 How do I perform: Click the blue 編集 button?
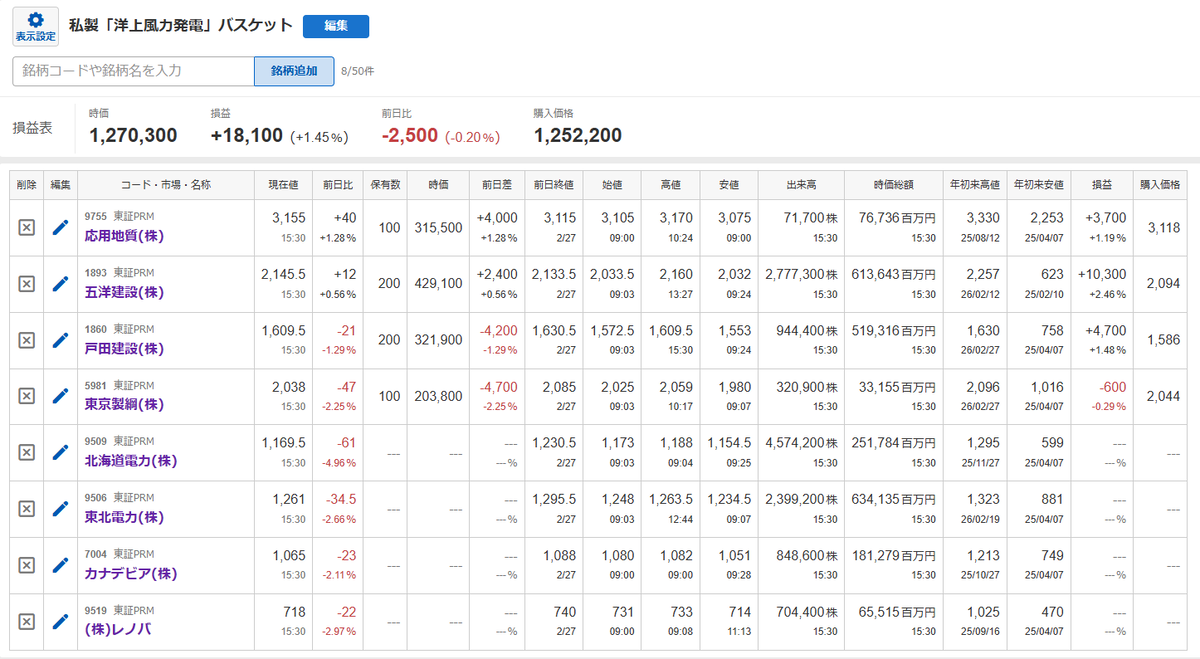click(336, 26)
